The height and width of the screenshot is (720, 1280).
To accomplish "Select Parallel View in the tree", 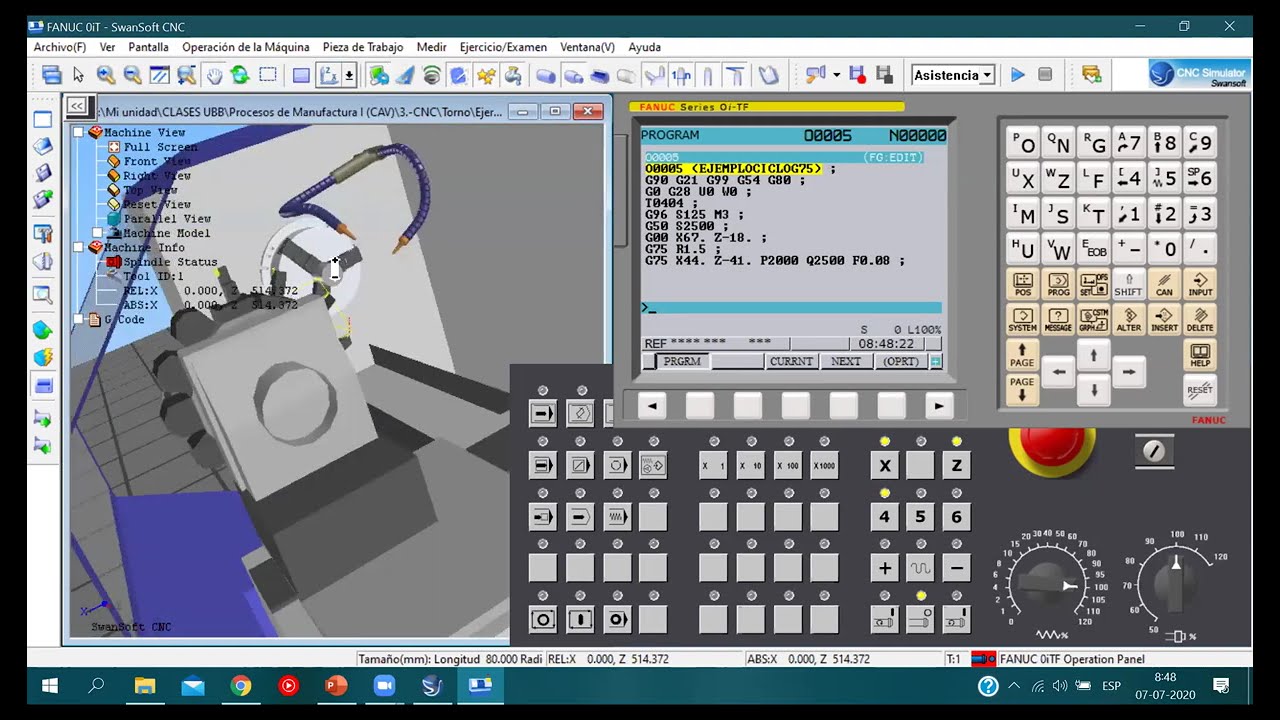I will click(x=167, y=219).
